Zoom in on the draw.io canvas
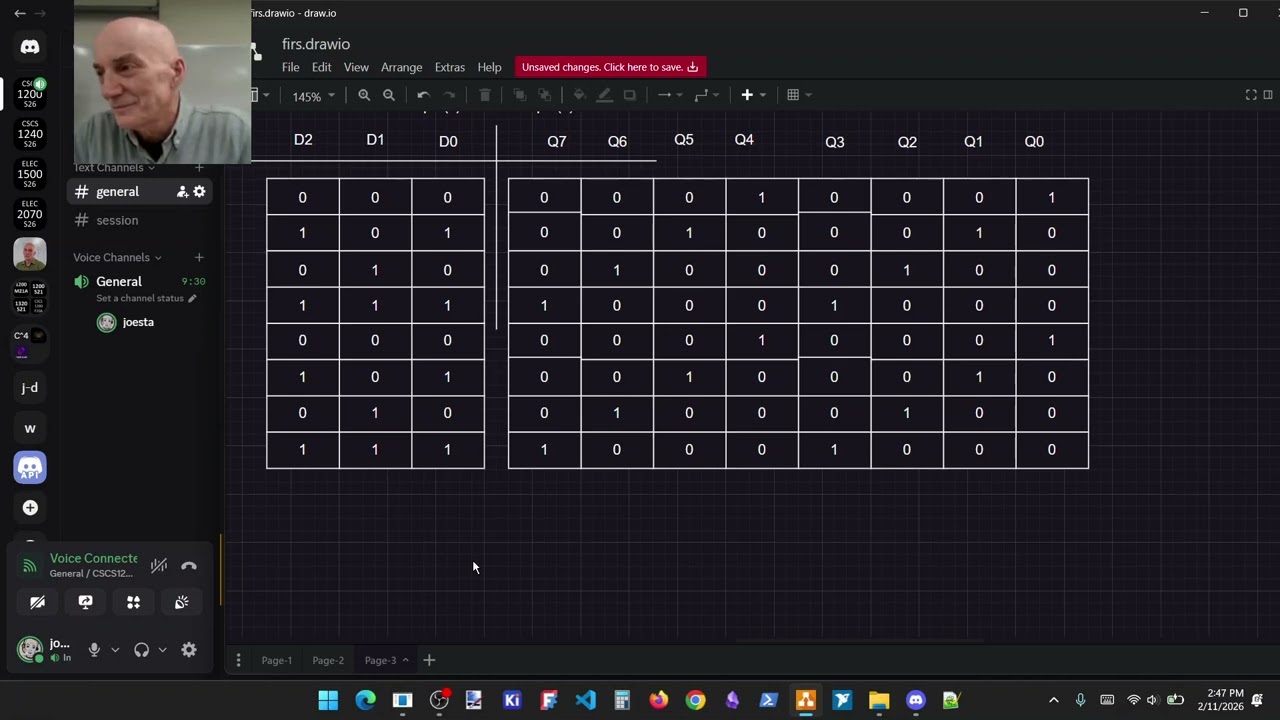This screenshot has width=1280, height=720. (364, 95)
